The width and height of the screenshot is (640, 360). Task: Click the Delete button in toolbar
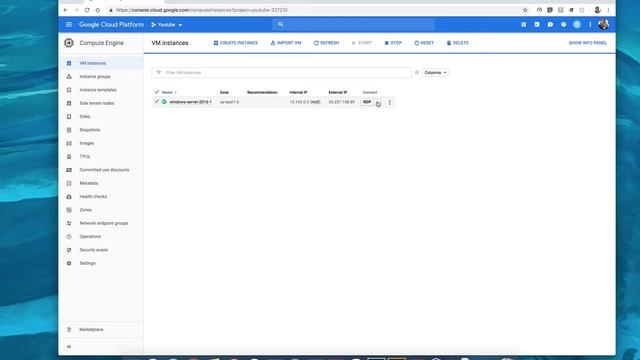(x=458, y=43)
